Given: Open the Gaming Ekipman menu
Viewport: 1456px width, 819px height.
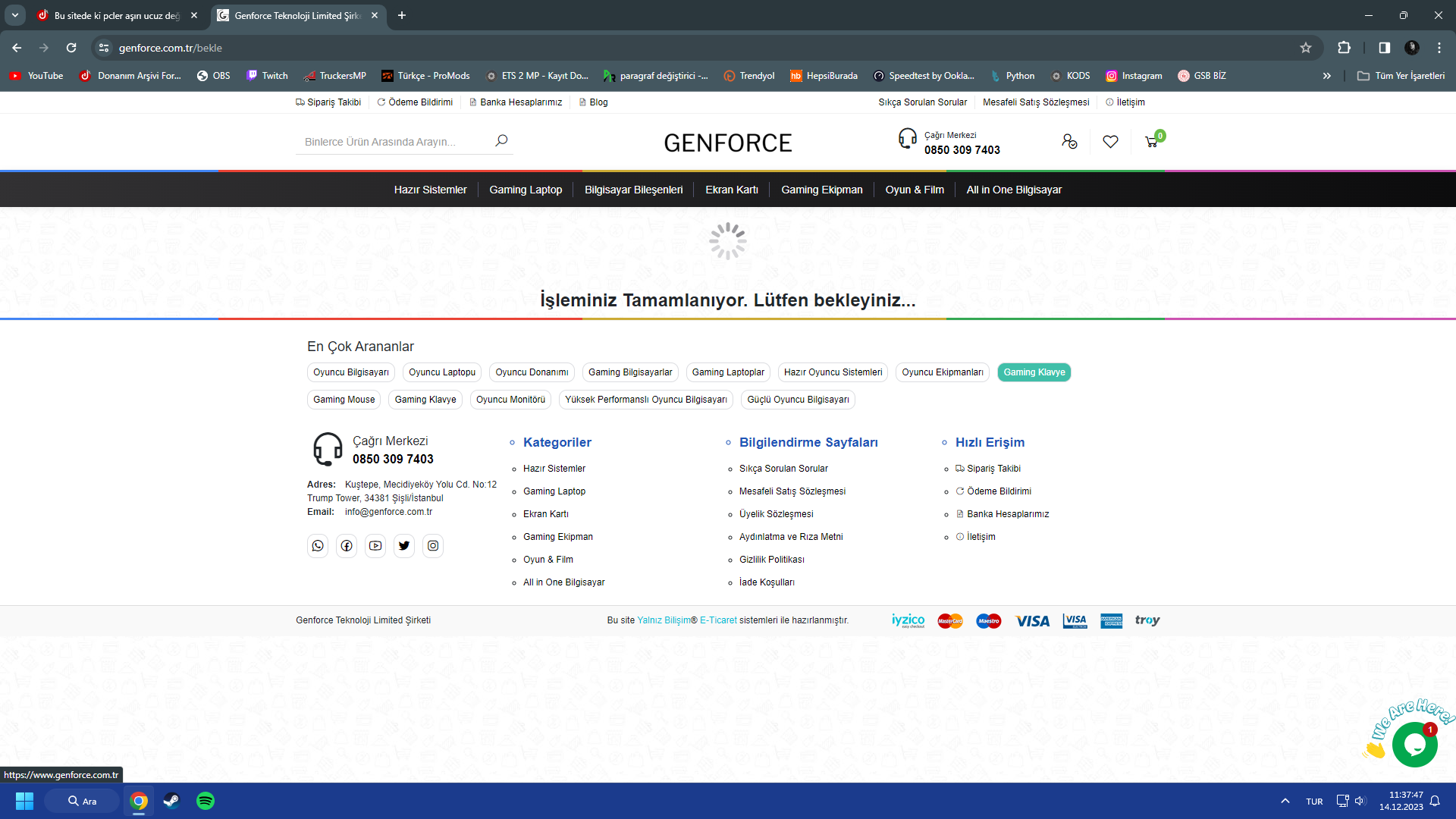Looking at the screenshot, I should (x=822, y=190).
